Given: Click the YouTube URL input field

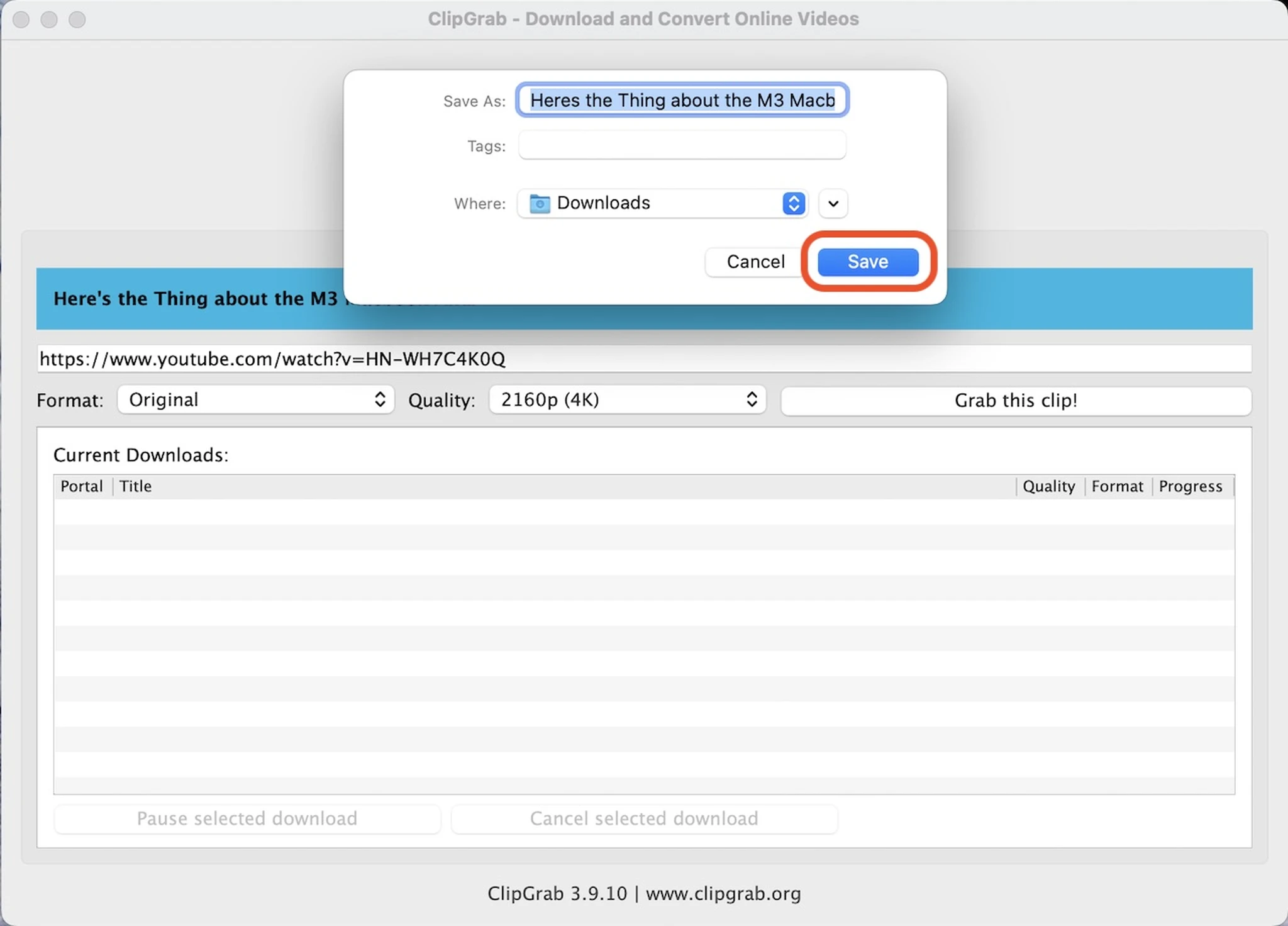Looking at the screenshot, I should click(644, 359).
